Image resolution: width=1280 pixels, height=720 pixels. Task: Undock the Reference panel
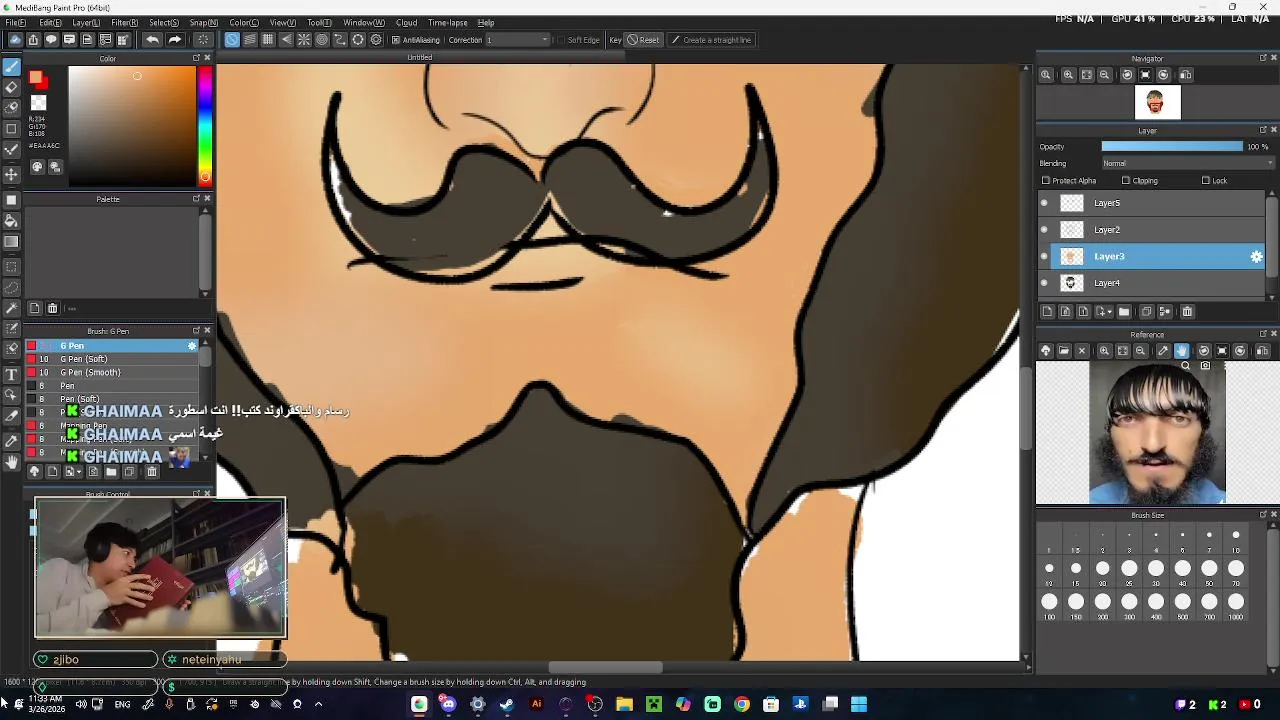[x=1262, y=334]
